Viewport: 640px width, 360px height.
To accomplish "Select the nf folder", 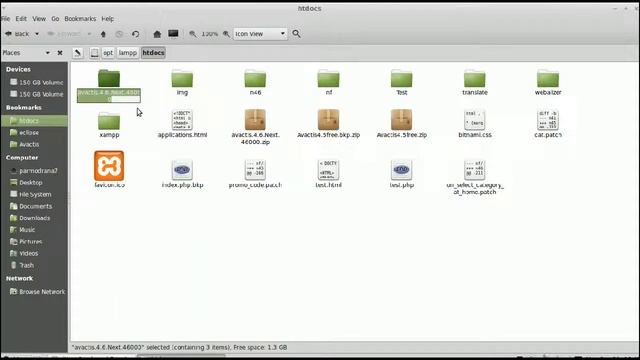I will [x=329, y=82].
